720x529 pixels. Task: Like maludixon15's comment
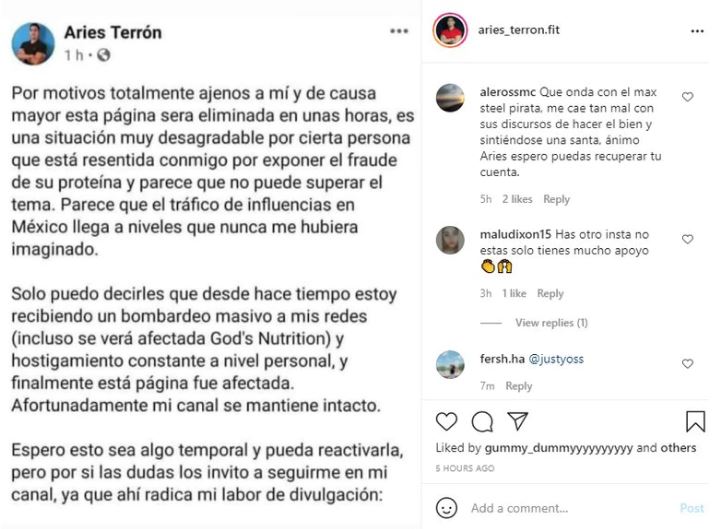point(688,239)
